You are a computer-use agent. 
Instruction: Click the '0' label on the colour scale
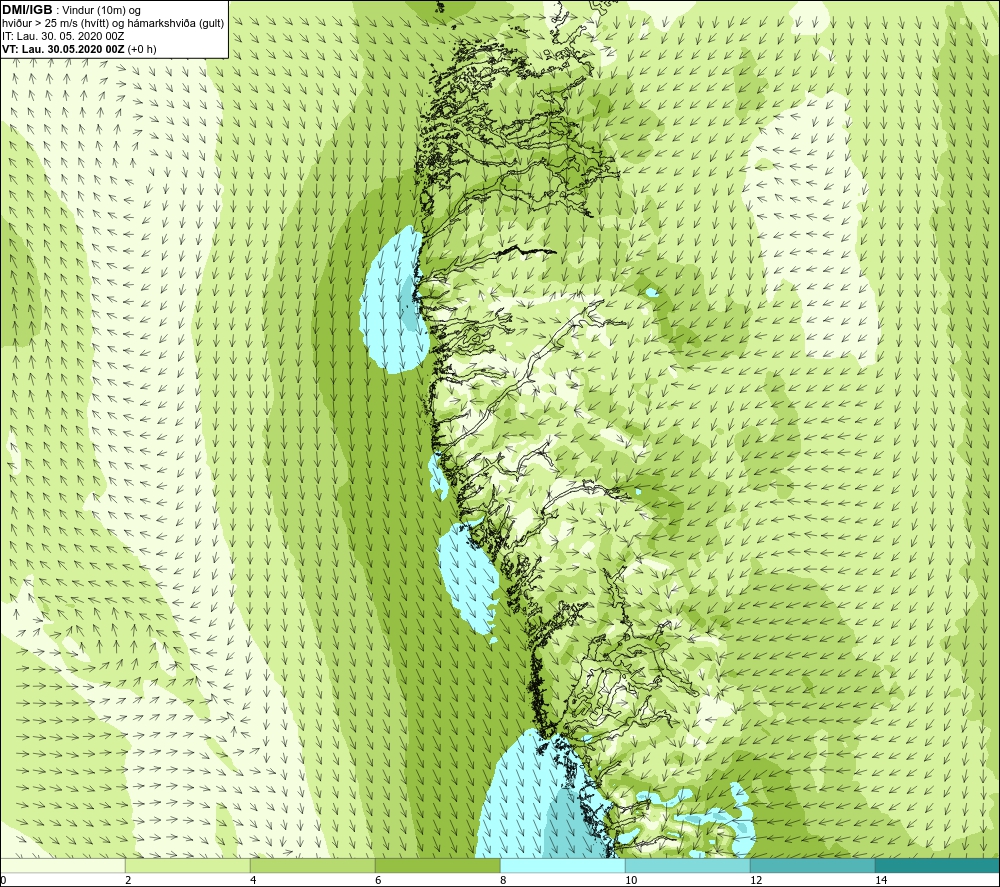tap(3, 880)
